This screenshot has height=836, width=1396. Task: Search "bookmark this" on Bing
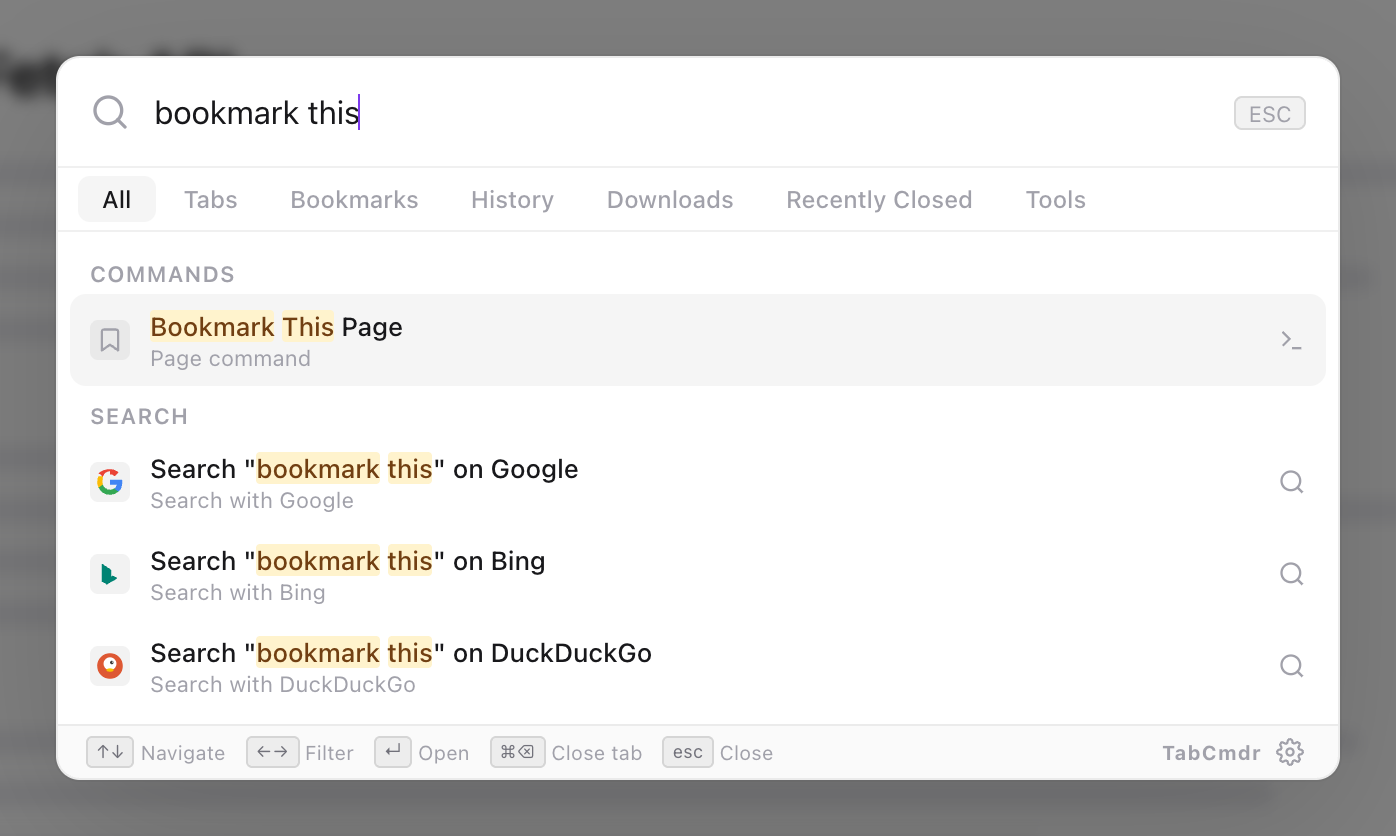(x=698, y=574)
